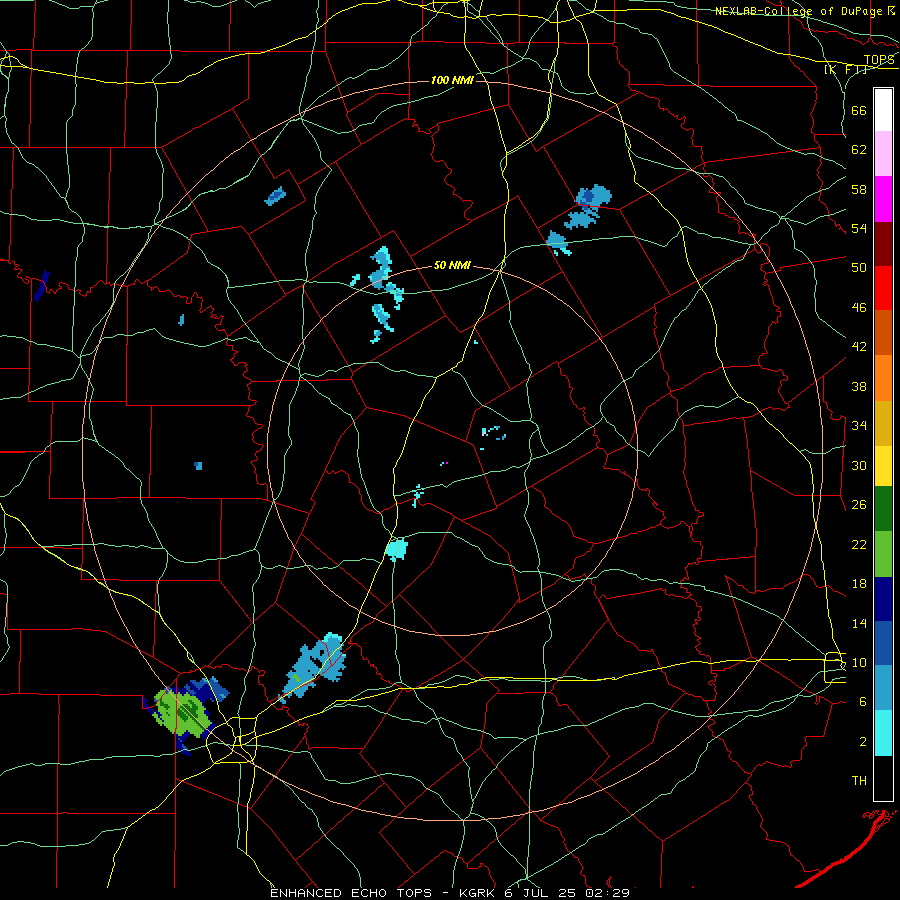Click the "TOPS" legend heading

coord(879,60)
